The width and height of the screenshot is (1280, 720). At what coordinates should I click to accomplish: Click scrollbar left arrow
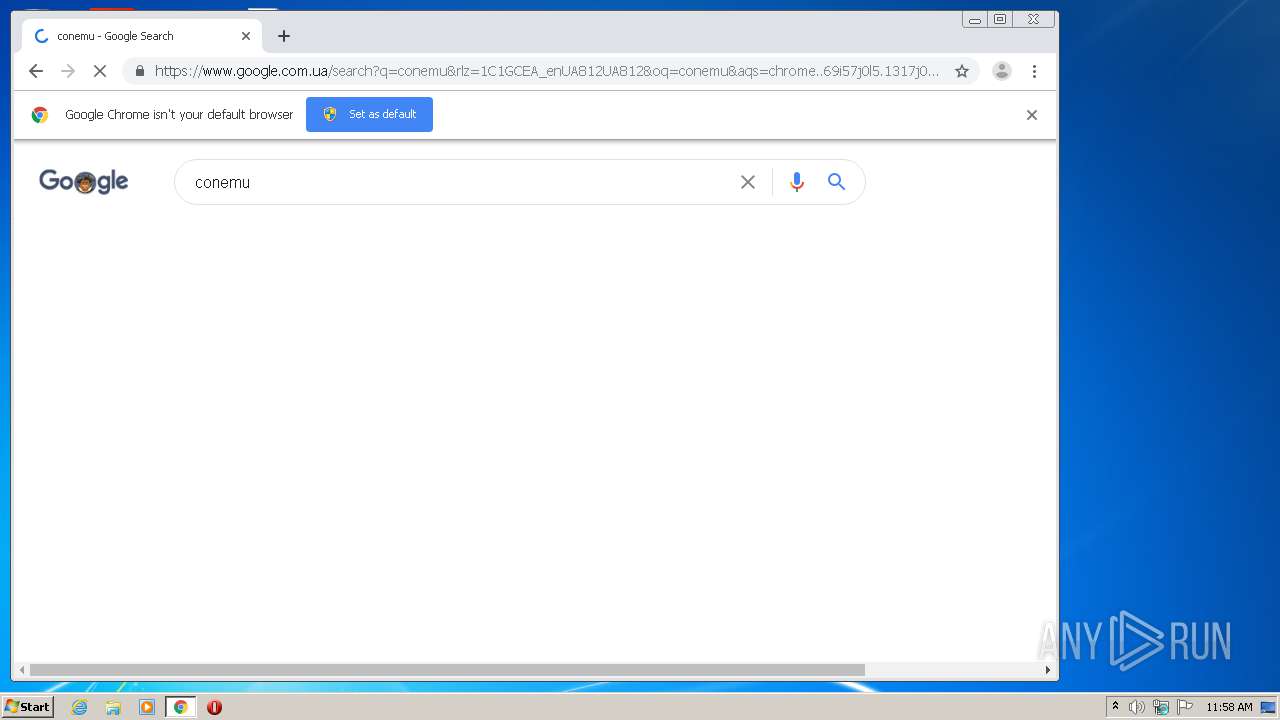pos(21,670)
